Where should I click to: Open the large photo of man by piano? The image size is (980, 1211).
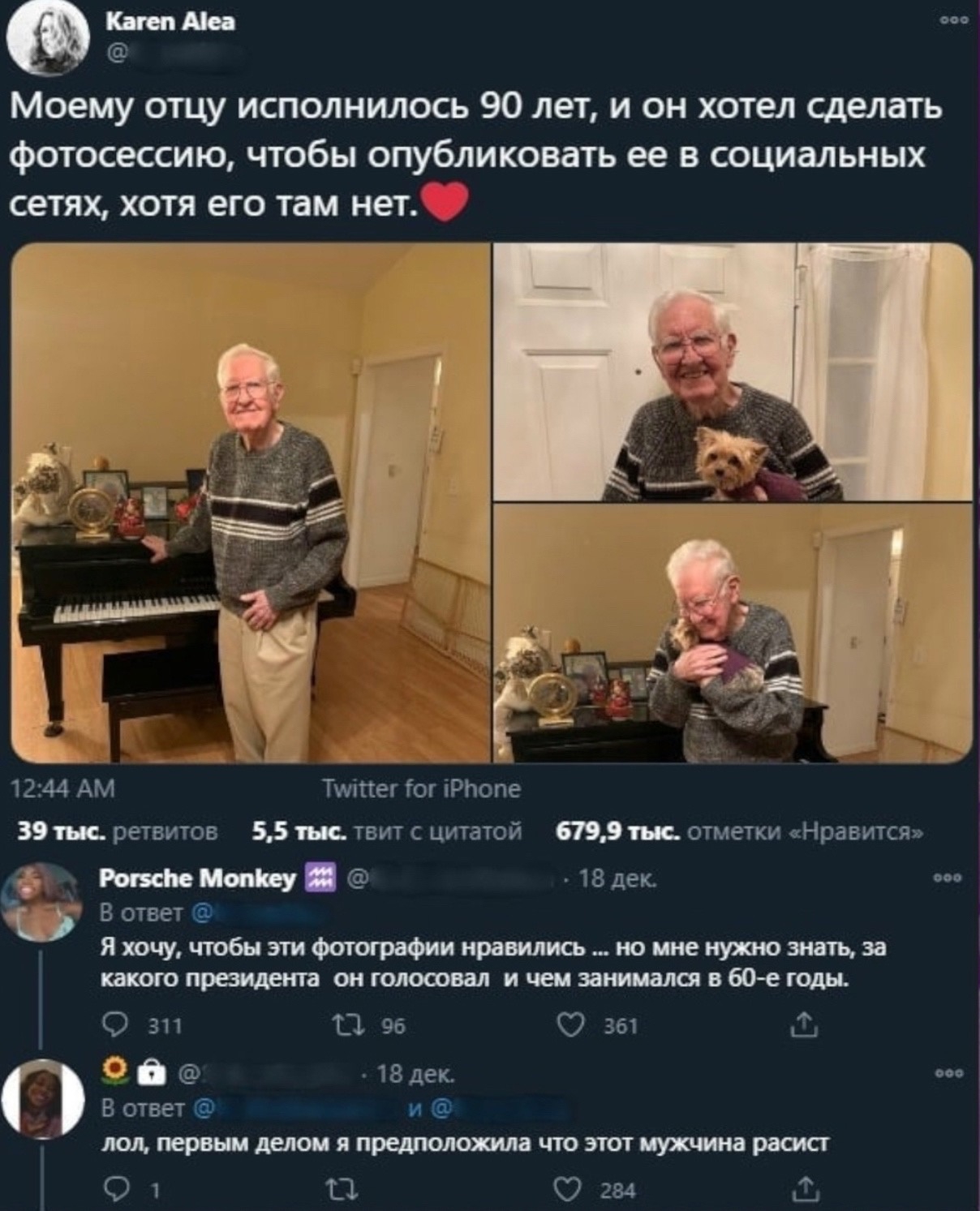(250, 503)
